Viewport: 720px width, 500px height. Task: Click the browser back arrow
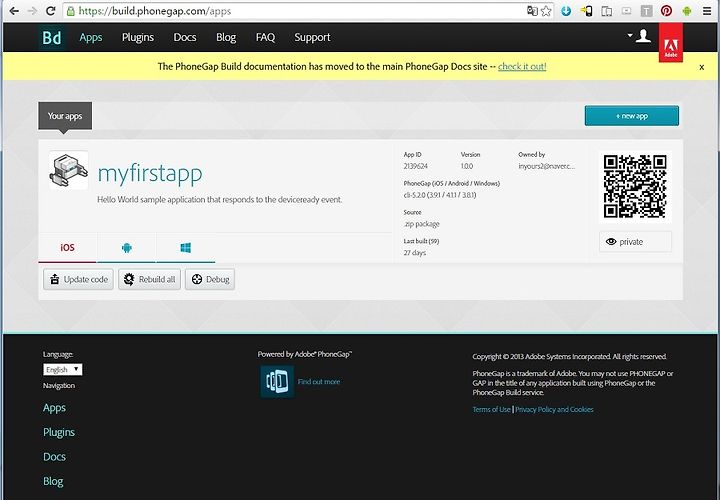[x=14, y=11]
